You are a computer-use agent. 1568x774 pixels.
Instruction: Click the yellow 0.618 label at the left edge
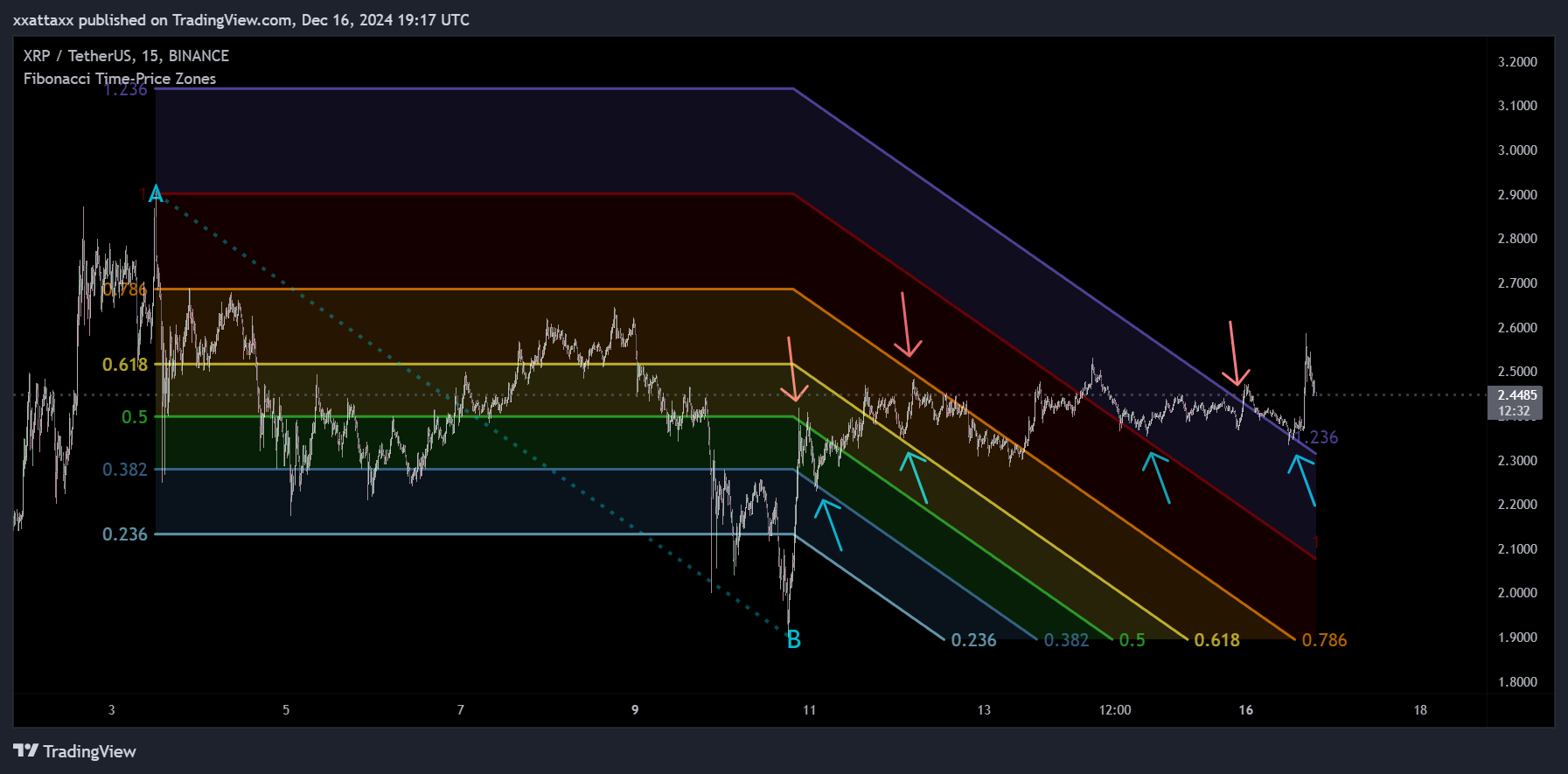[125, 365]
